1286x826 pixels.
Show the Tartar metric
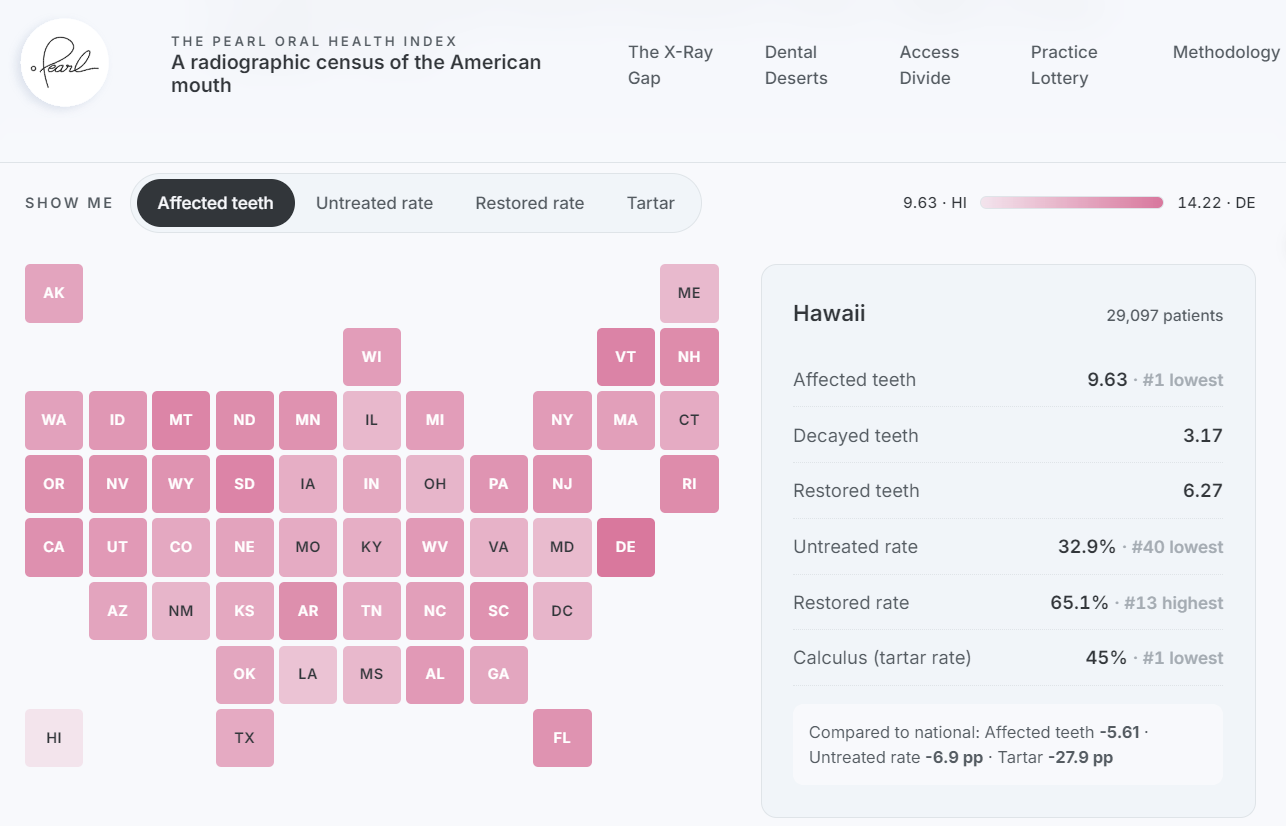click(651, 203)
